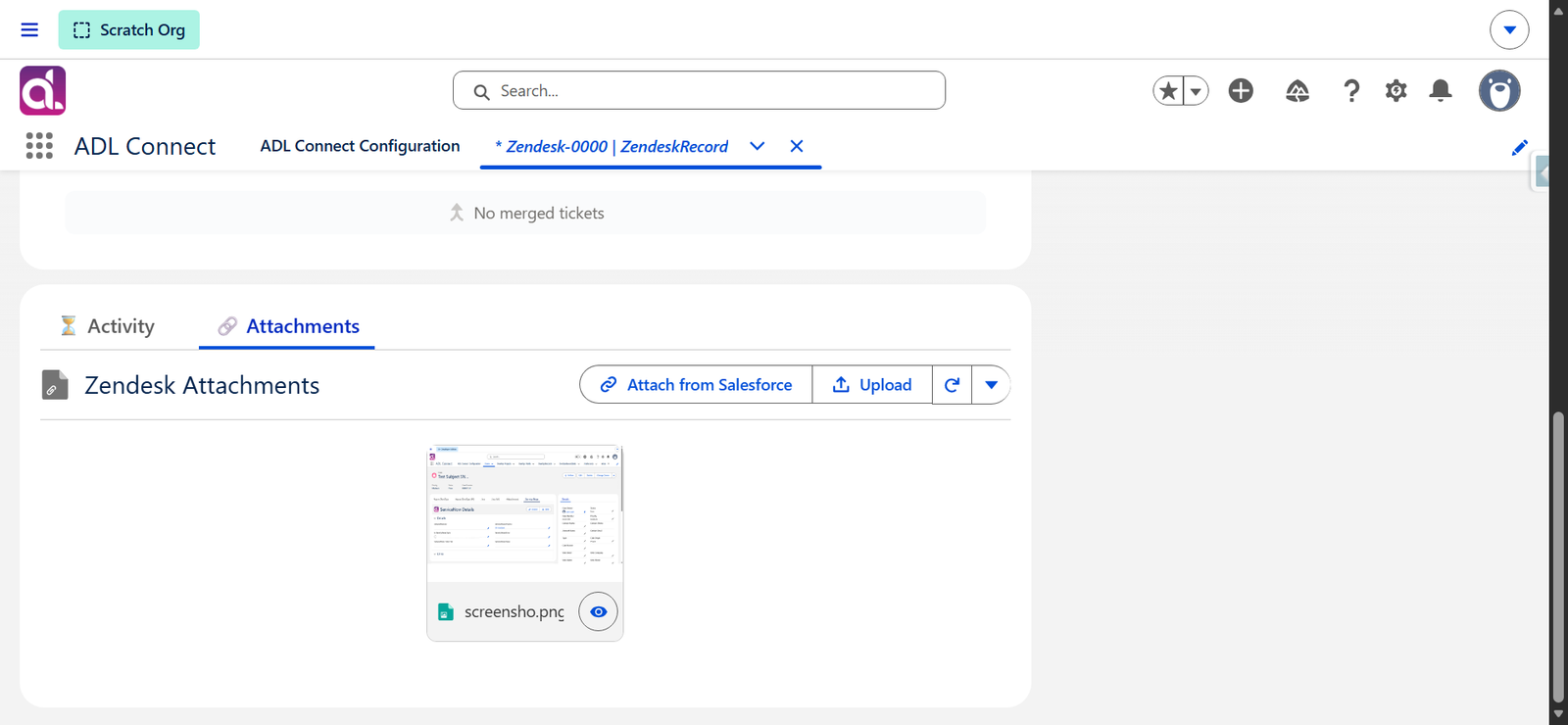
Task: Expand the collapsed side panel handle
Action: point(1542,173)
